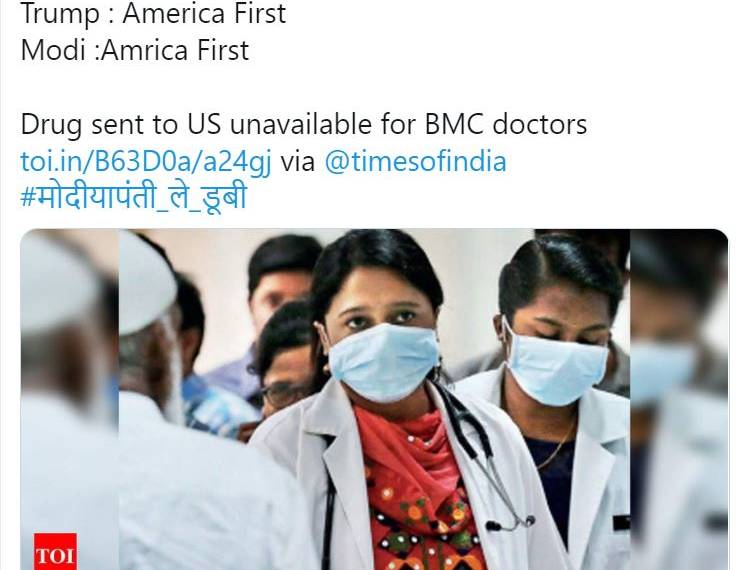Open the @timesofindia mention
This screenshot has height=570, width=747.
(415, 161)
